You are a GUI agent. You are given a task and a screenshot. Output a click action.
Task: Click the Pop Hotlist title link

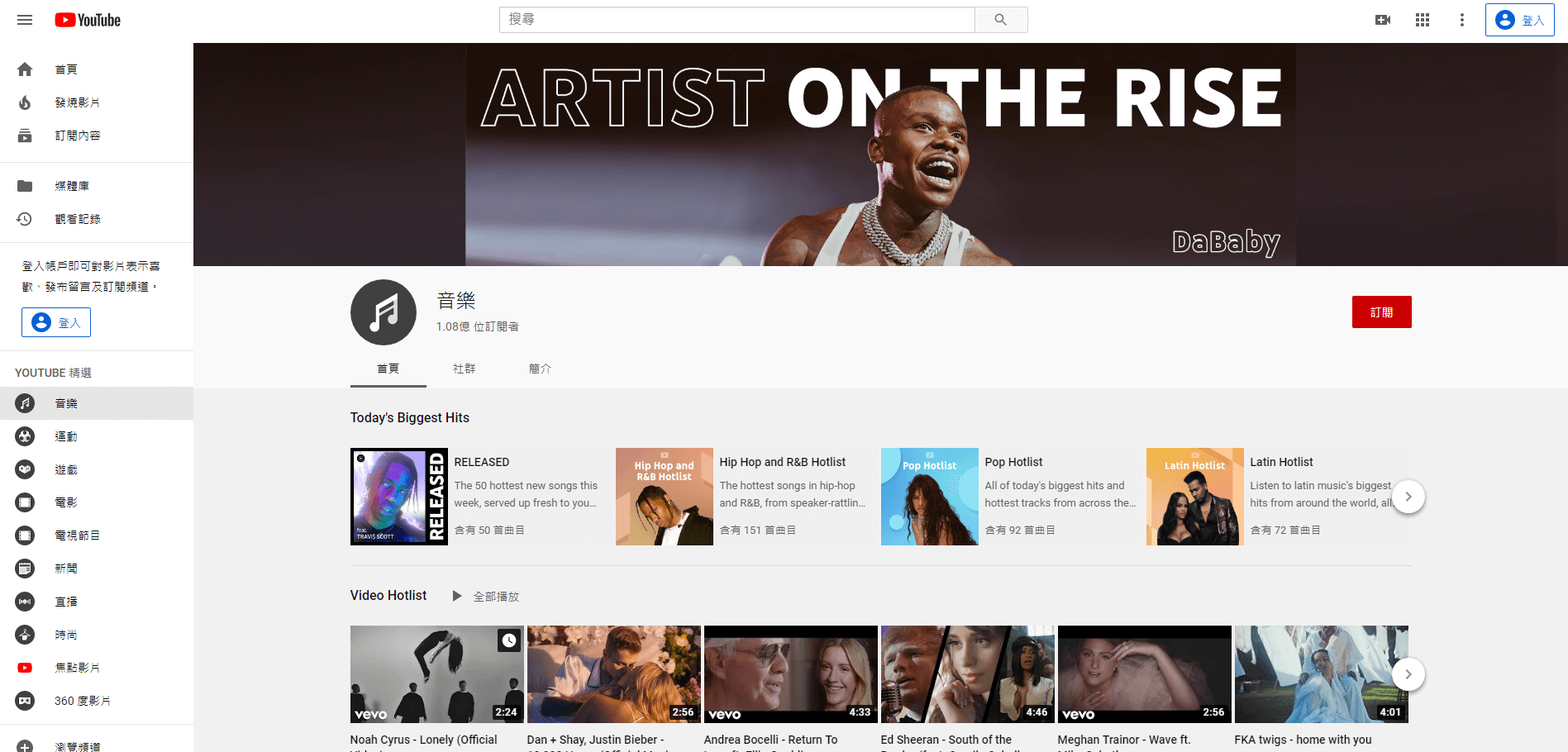pos(1013,462)
